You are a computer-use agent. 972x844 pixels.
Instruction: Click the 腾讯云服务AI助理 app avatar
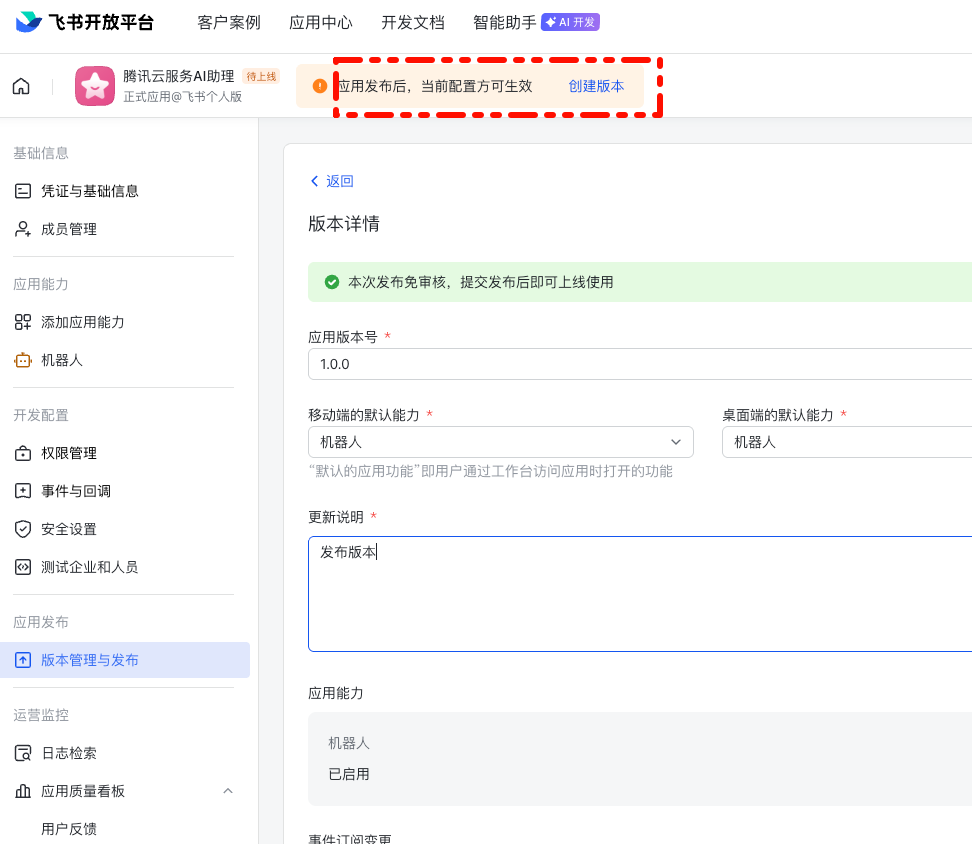[x=95, y=86]
